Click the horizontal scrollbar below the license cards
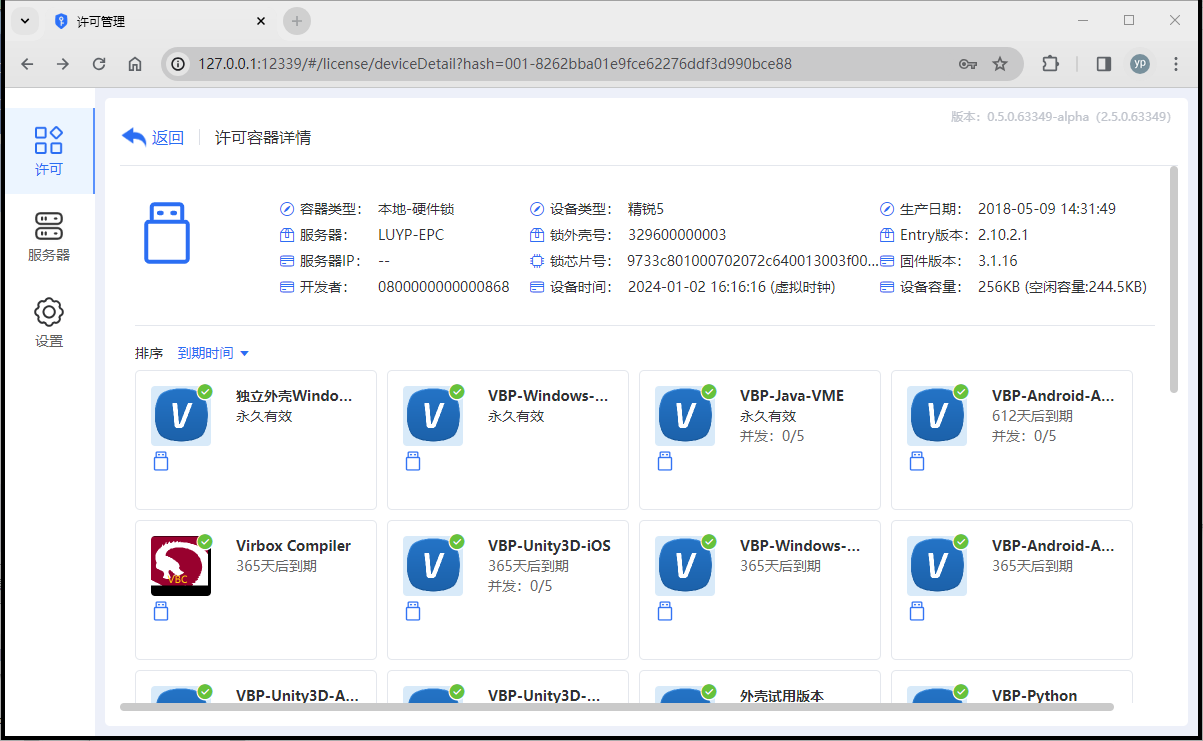Viewport: 1203px width, 741px height. tap(616, 707)
